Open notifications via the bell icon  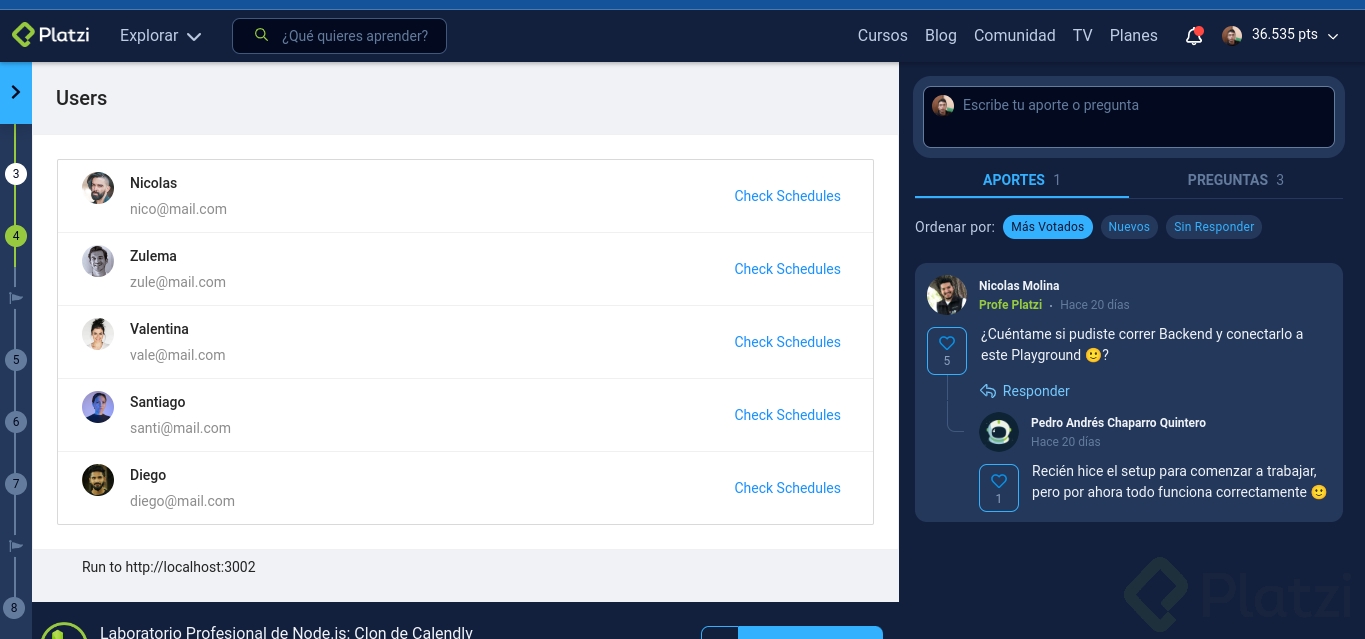[x=1193, y=36]
